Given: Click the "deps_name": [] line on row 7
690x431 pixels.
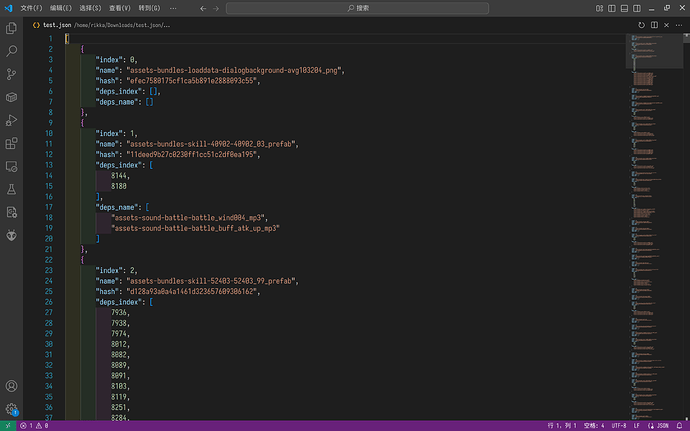Looking at the screenshot, I should [125, 102].
